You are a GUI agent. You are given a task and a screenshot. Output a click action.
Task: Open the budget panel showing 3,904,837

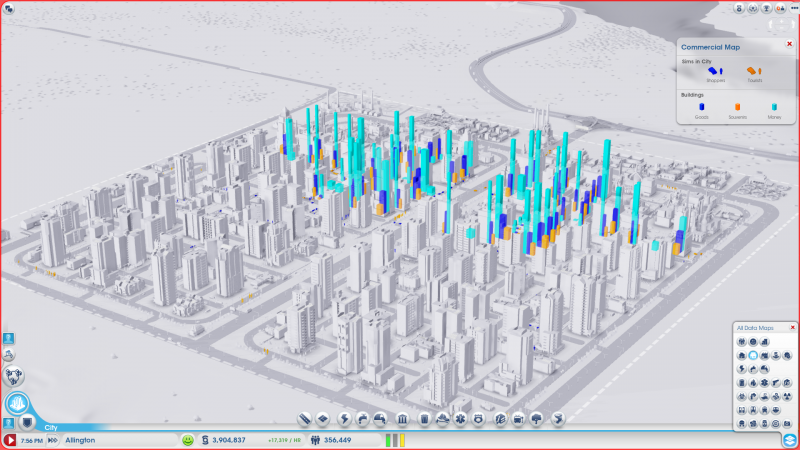coord(223,440)
